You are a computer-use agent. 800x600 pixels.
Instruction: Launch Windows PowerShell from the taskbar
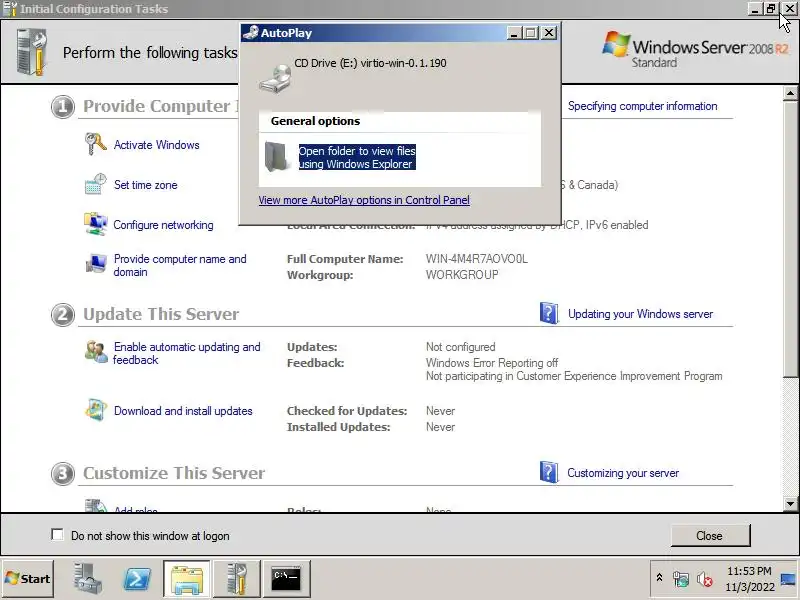click(x=137, y=579)
